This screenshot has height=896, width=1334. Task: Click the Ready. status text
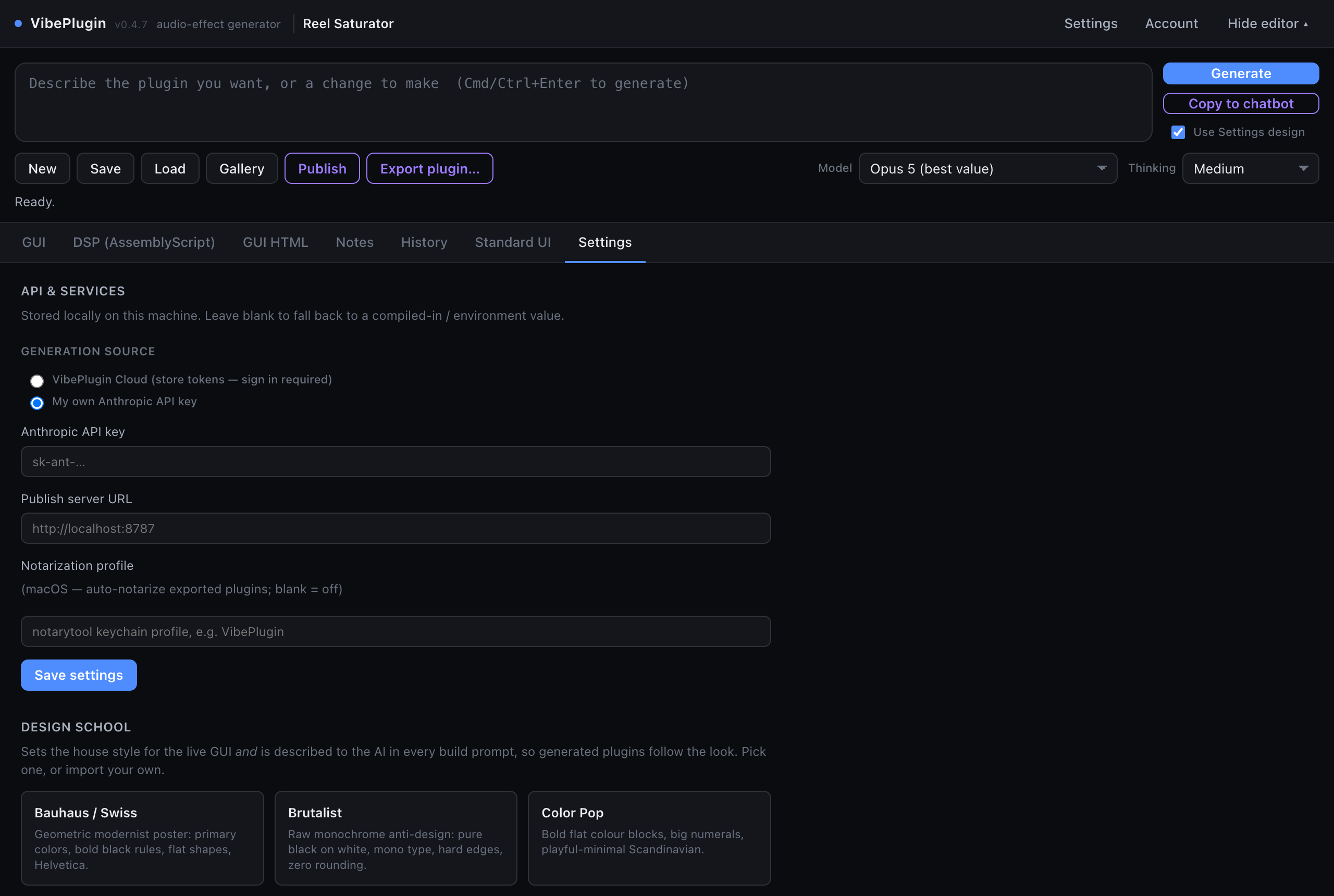[35, 202]
